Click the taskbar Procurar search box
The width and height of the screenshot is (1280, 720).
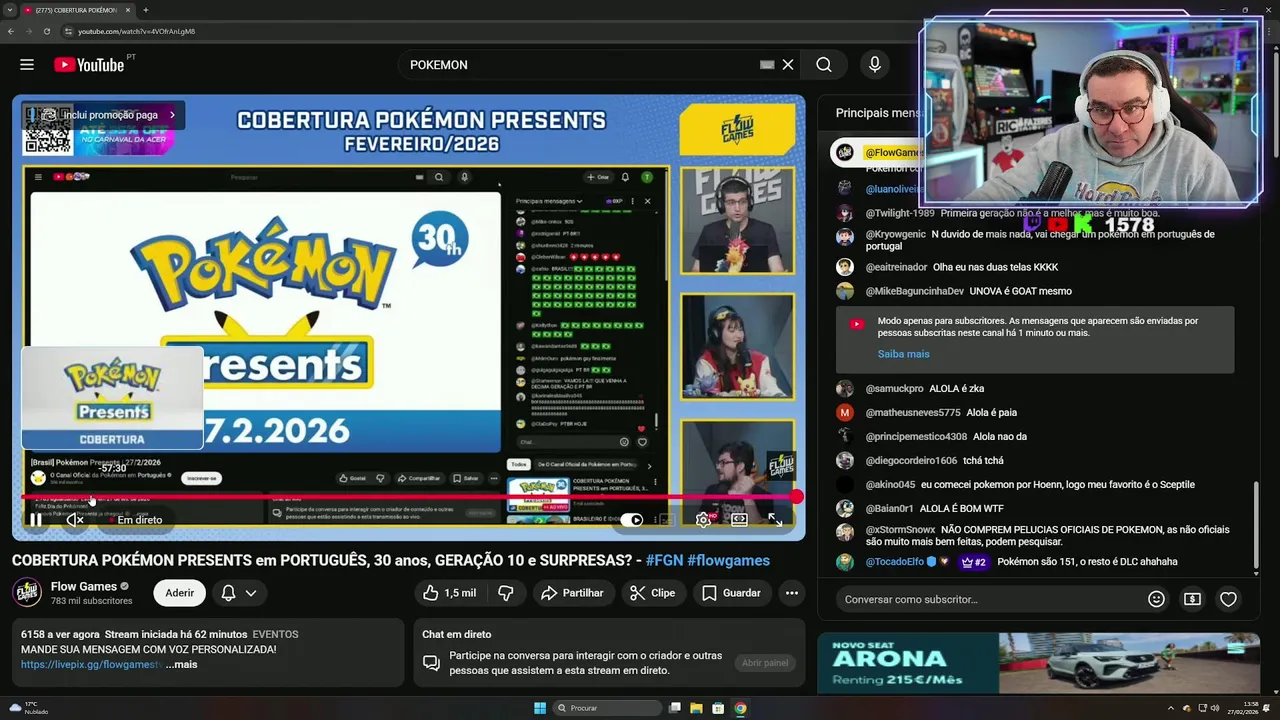(606, 708)
